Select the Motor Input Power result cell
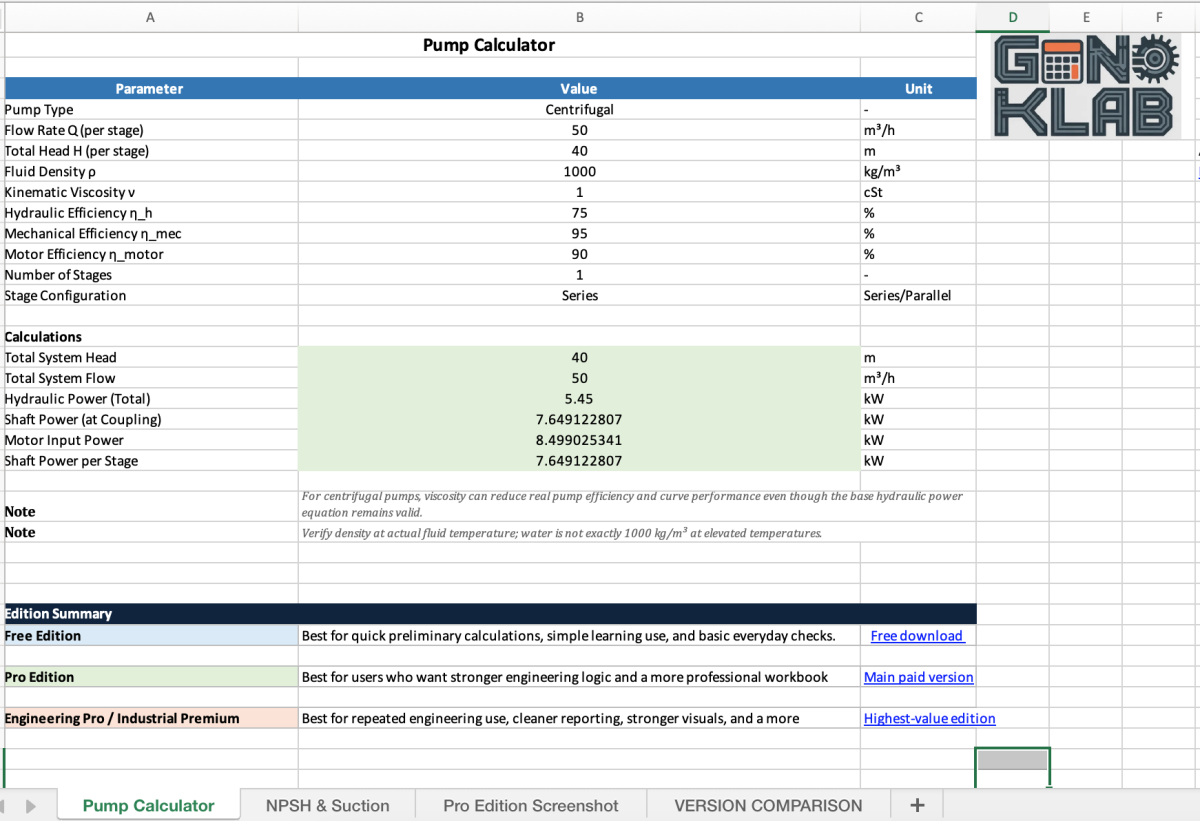This screenshot has width=1200, height=821. [x=579, y=440]
